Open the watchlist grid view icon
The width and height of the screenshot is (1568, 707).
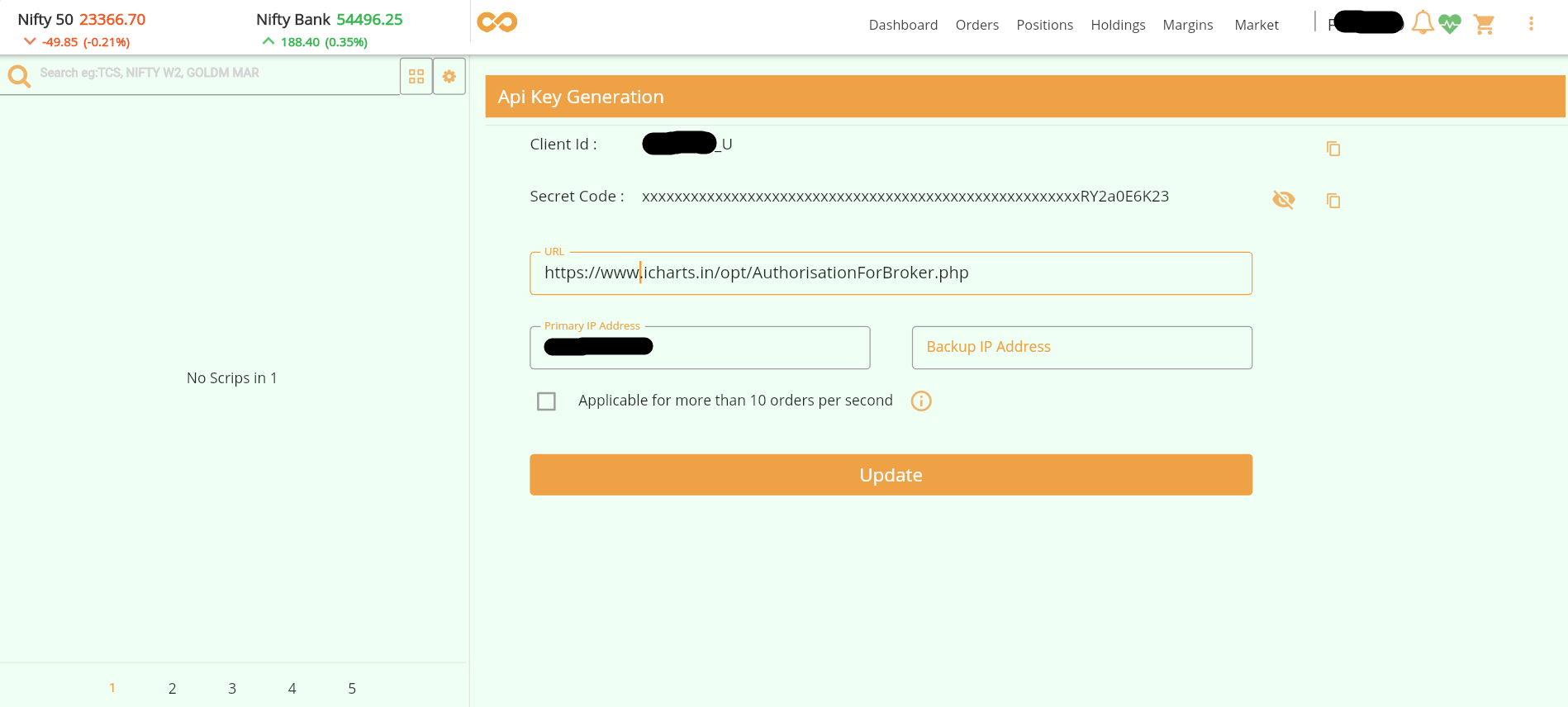(416, 76)
